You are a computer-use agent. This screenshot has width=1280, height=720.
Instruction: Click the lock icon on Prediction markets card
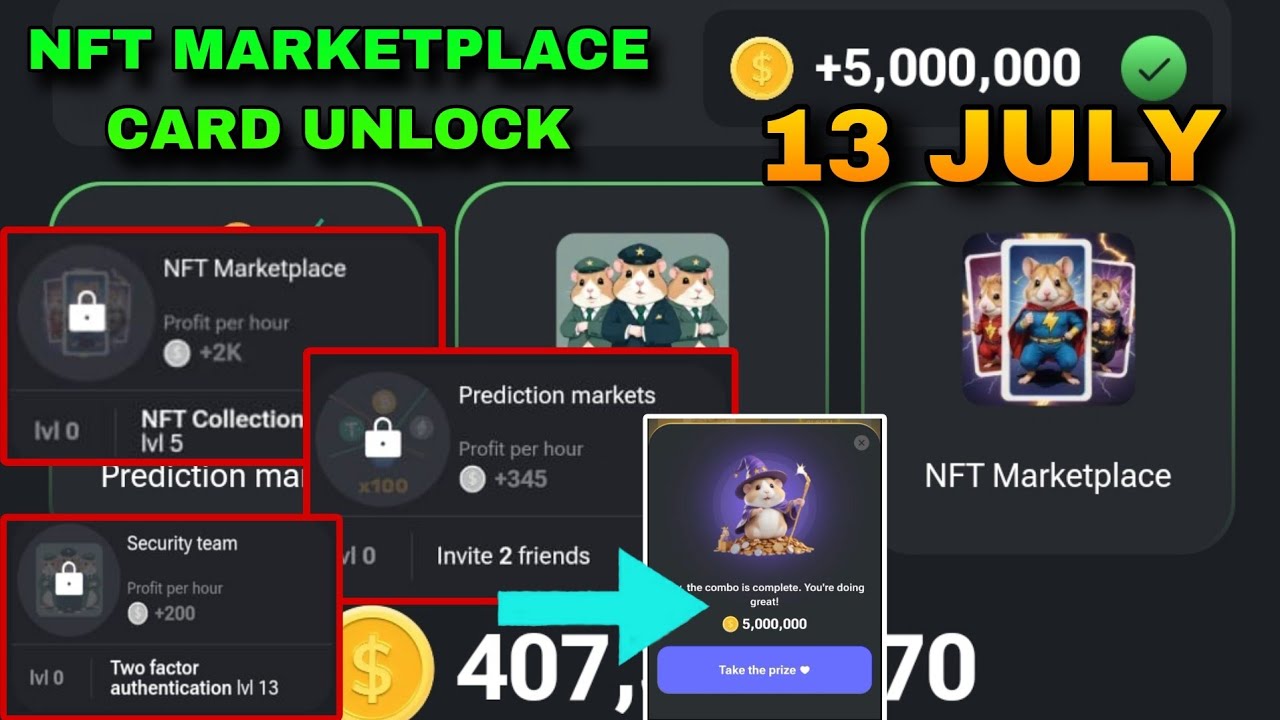pos(382,437)
